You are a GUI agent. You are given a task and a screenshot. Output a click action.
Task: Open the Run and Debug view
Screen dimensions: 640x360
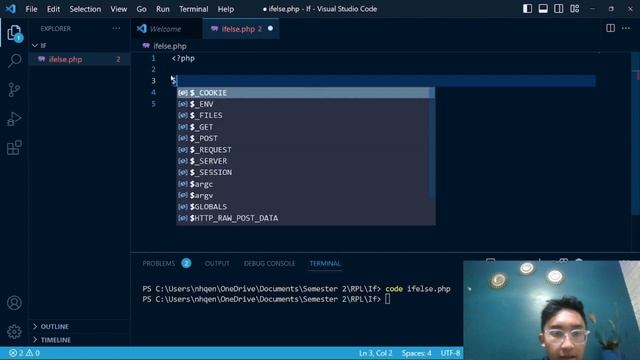point(14,119)
